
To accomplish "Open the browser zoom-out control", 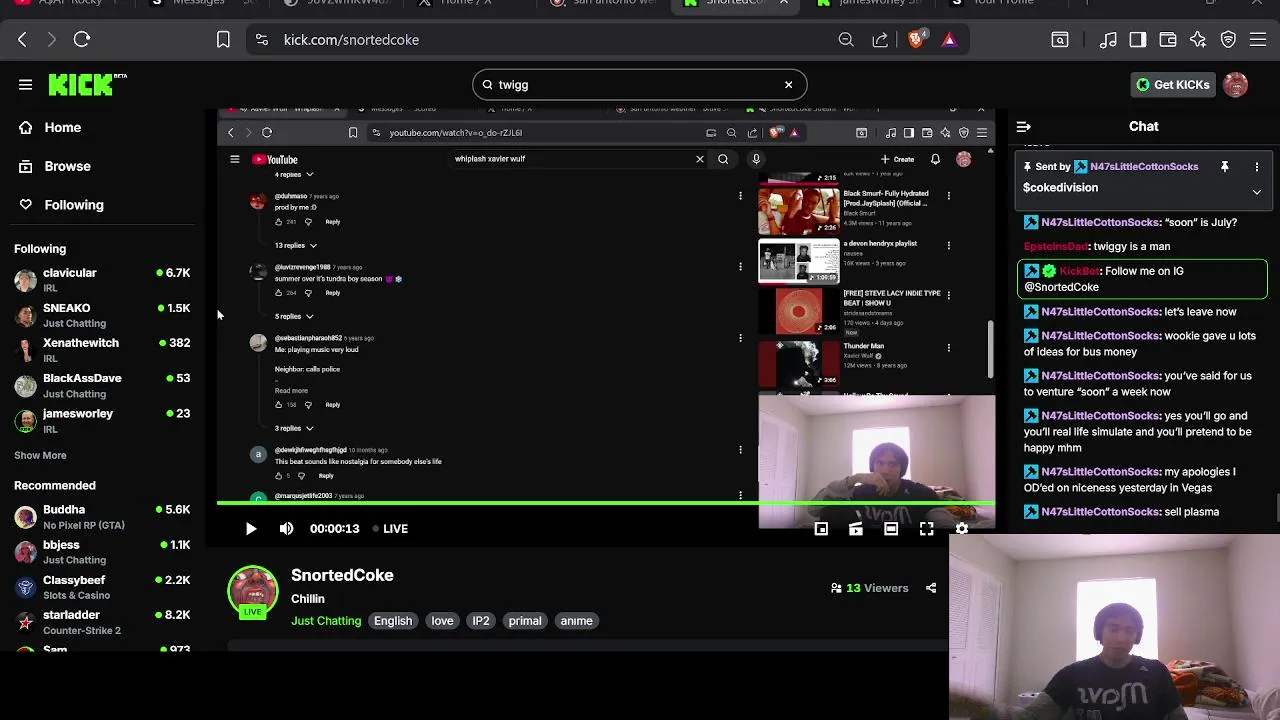I will click(x=846, y=40).
